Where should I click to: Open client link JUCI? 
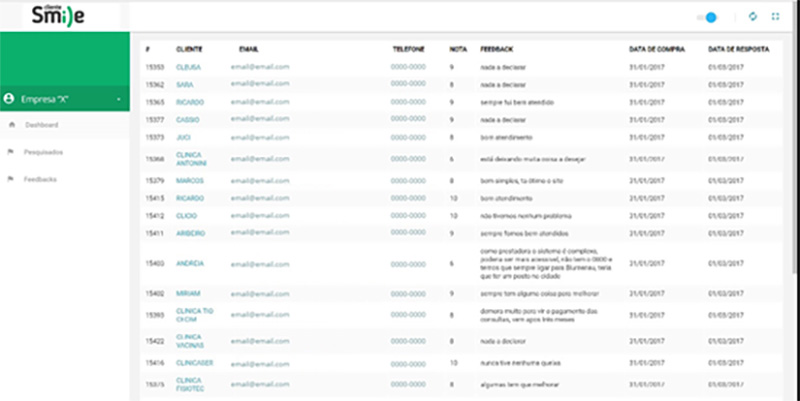tap(183, 138)
